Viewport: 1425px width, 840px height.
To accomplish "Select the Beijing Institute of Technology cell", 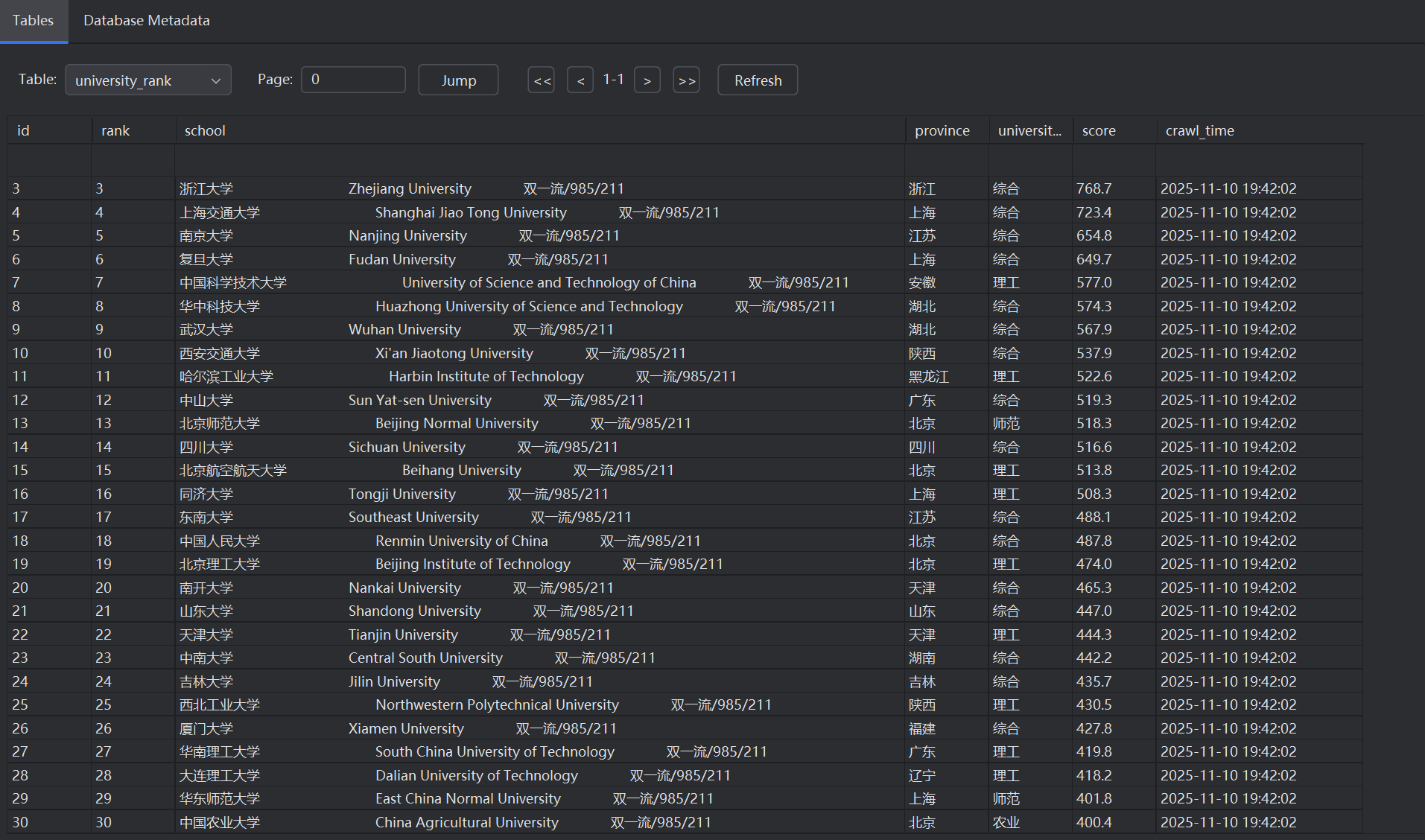I will click(540, 564).
